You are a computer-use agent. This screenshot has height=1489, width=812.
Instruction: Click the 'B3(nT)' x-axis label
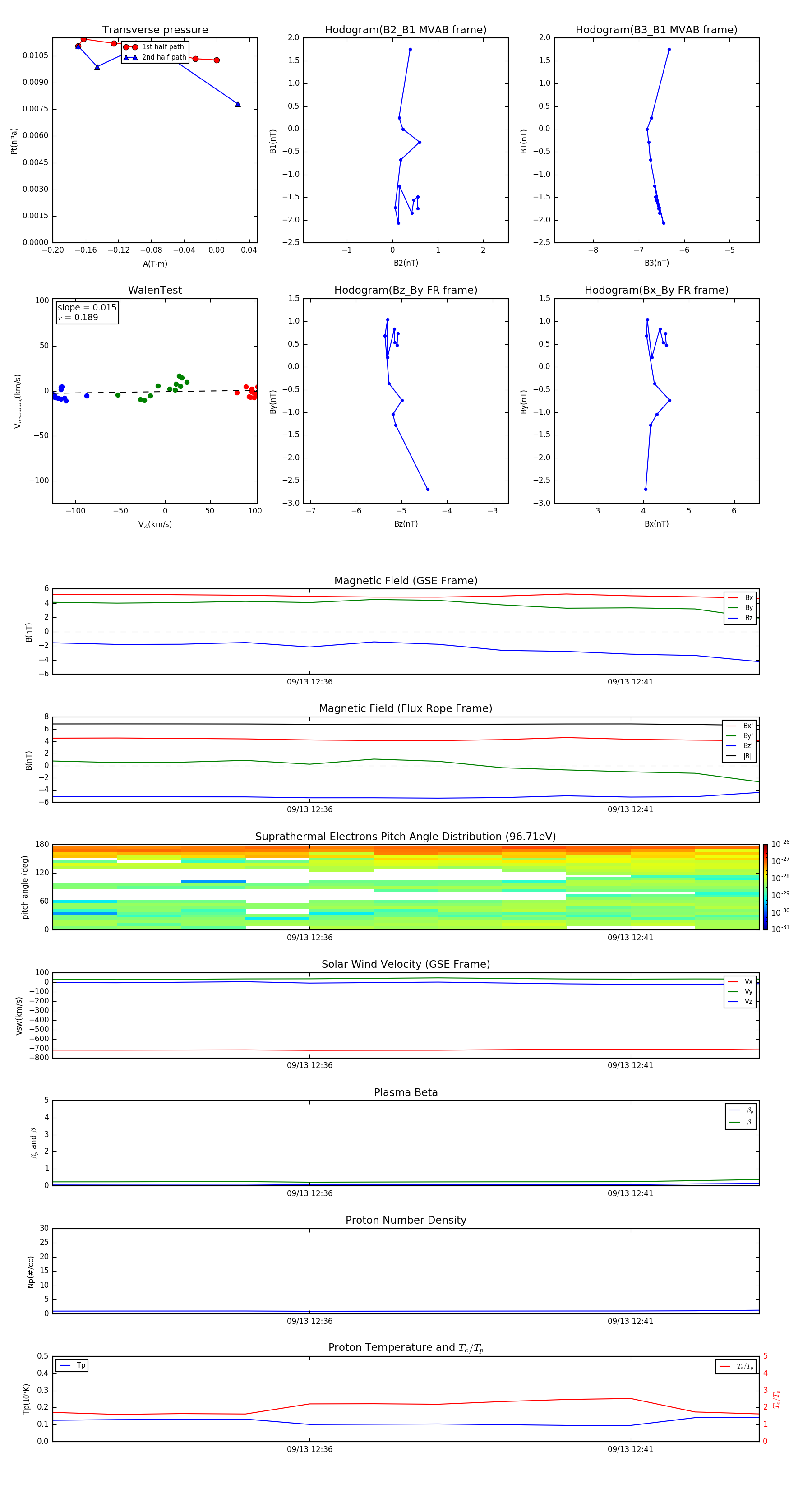656,263
